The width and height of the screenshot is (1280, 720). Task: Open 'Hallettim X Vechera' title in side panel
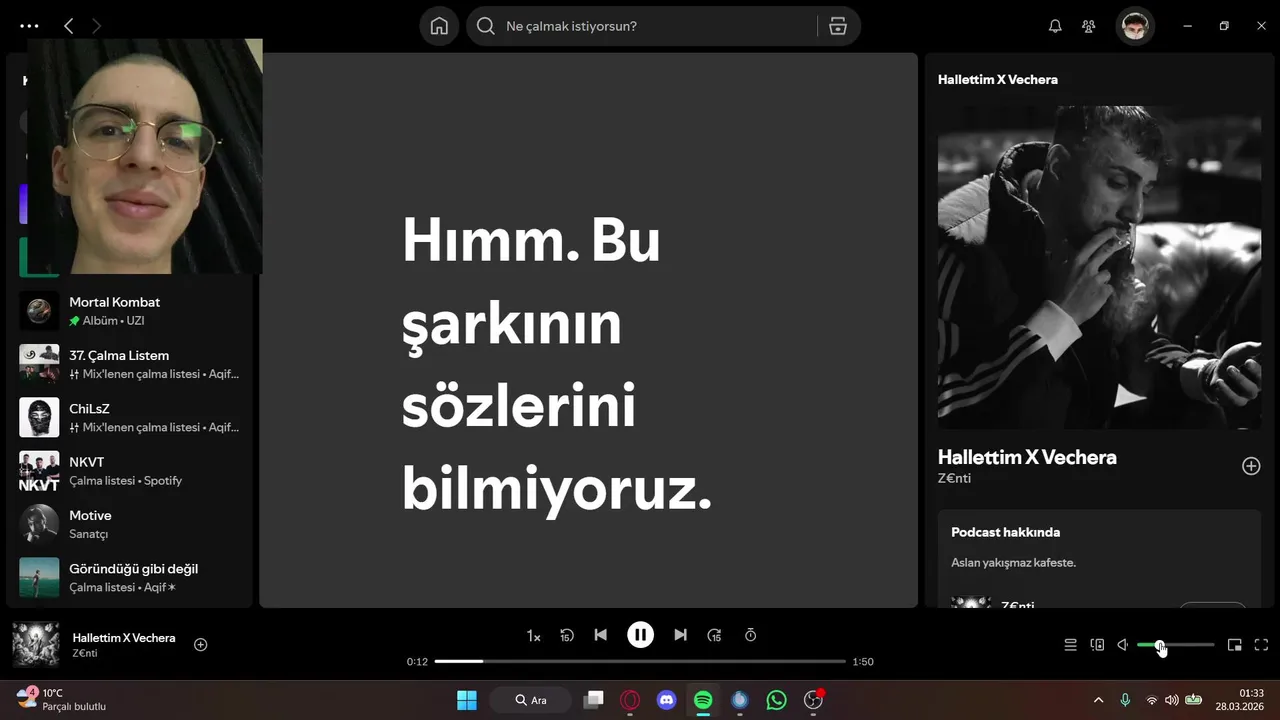click(x=1027, y=457)
